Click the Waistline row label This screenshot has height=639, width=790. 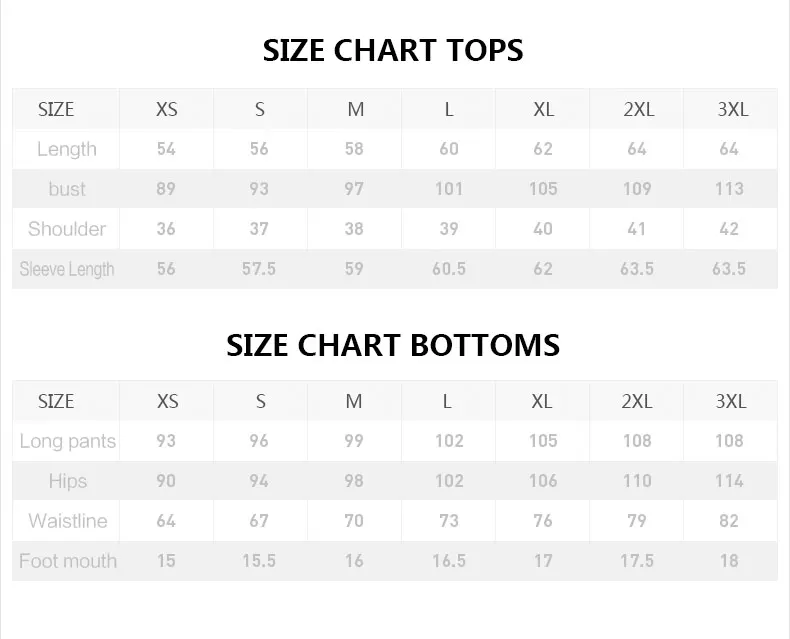(68, 521)
